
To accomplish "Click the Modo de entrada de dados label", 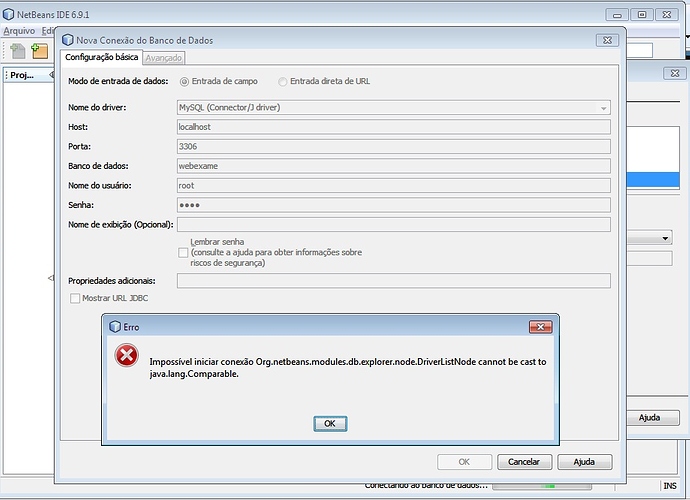I will (x=118, y=81).
